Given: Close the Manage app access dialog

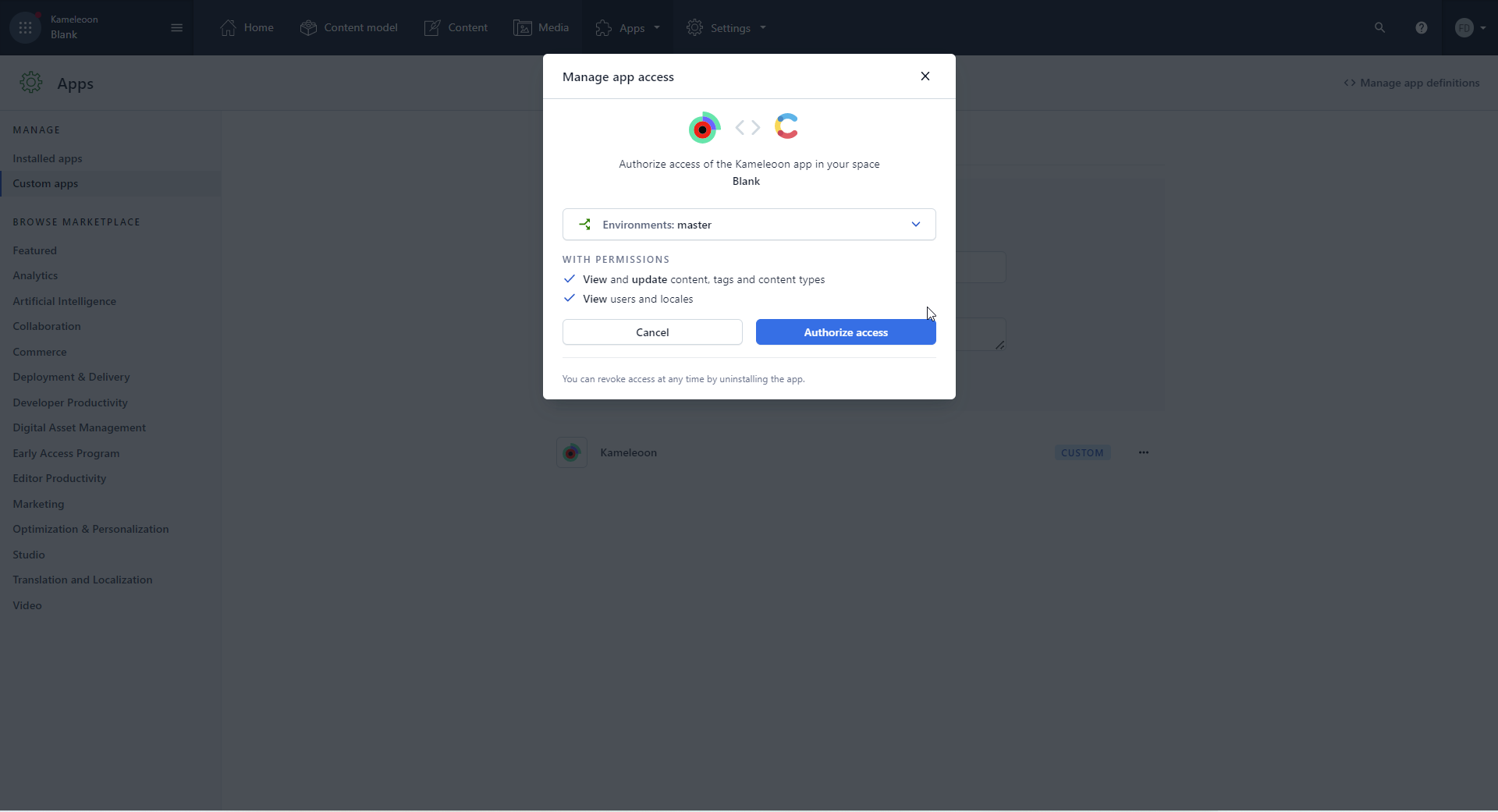Looking at the screenshot, I should point(925,76).
